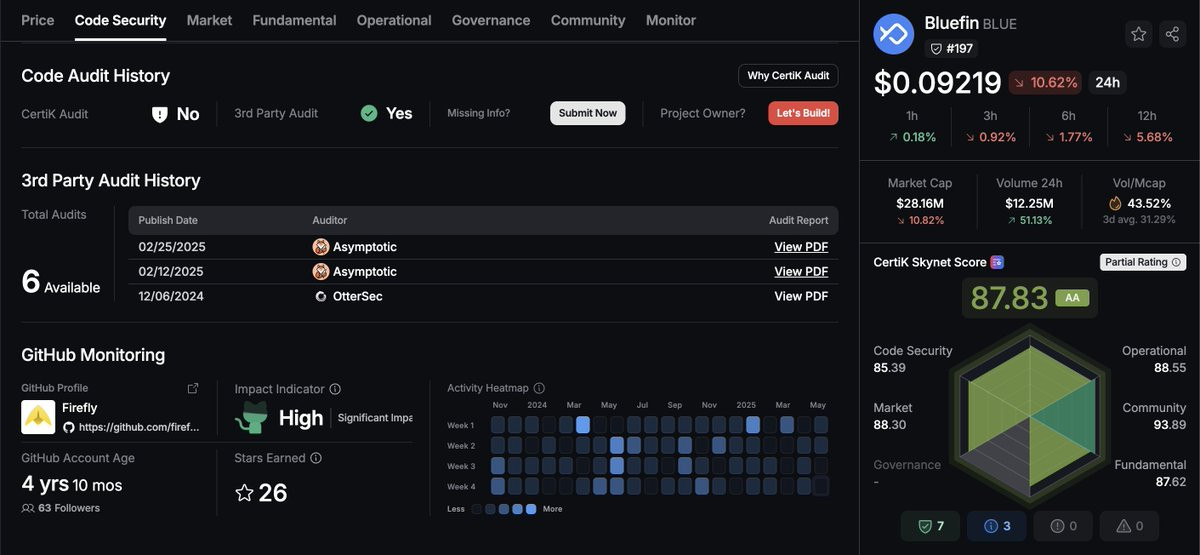Open the external link icon for GitHub Profile

193,388
